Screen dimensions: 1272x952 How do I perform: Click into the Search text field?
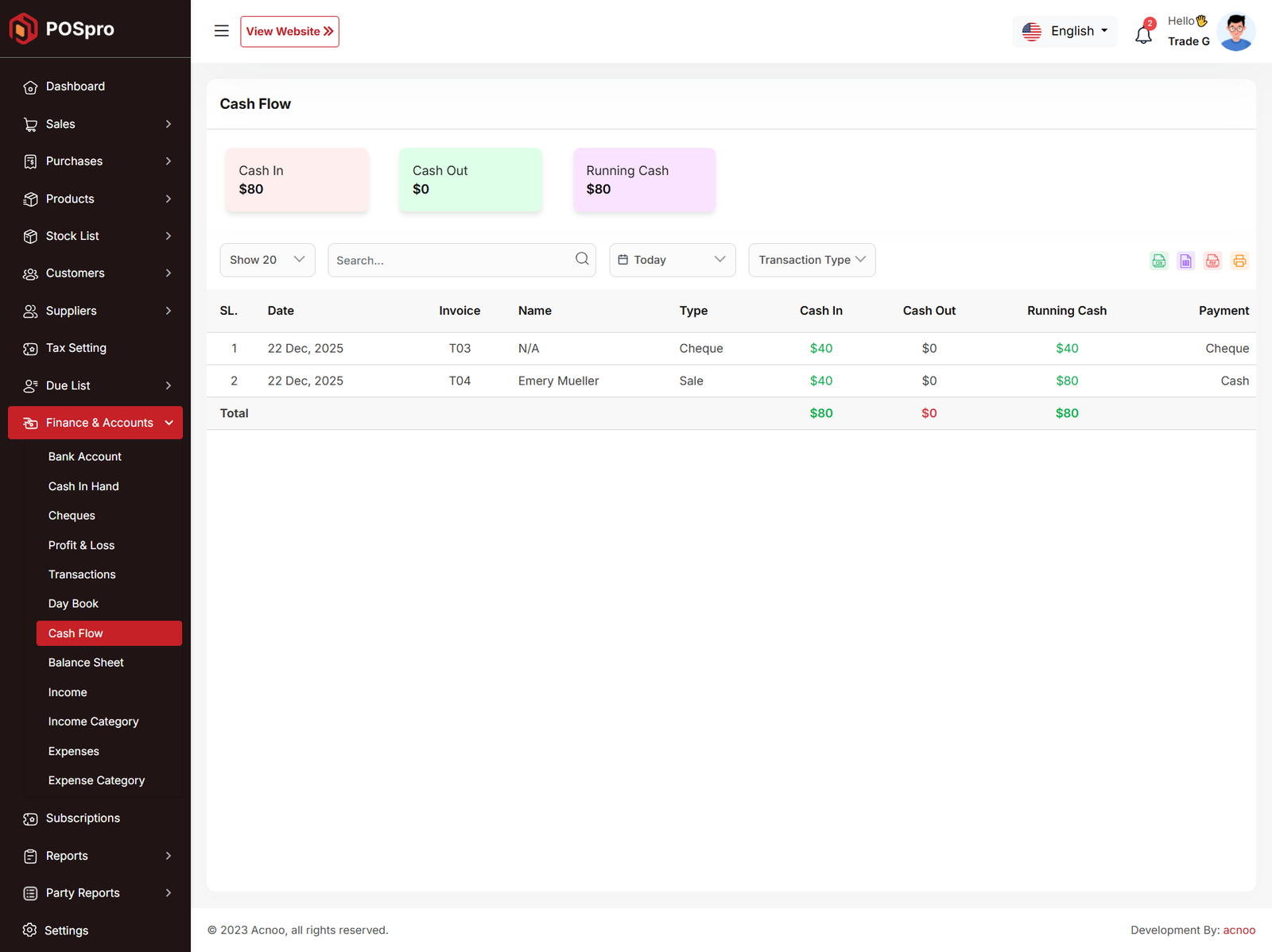pos(449,261)
